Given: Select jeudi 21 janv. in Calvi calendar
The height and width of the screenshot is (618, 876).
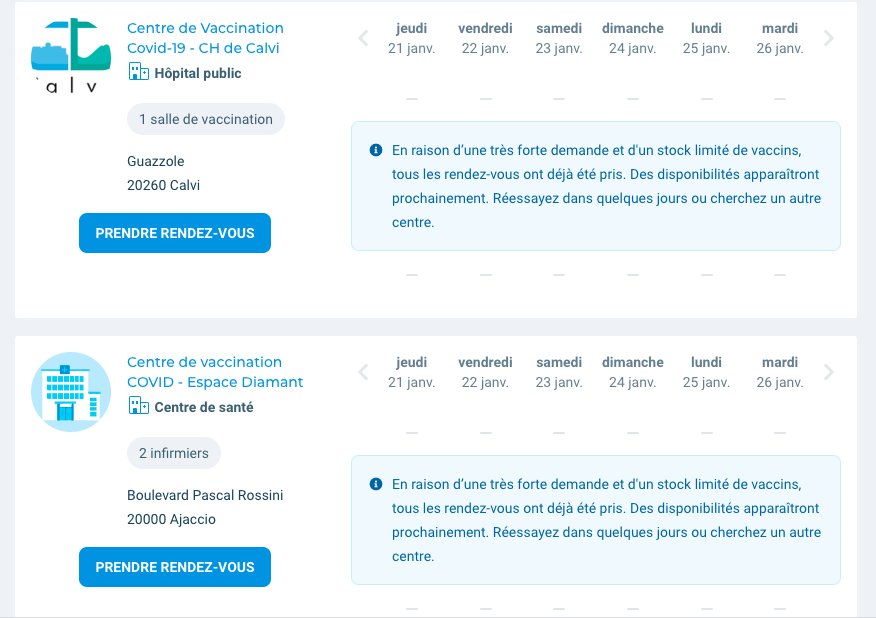Looking at the screenshot, I should pos(411,38).
